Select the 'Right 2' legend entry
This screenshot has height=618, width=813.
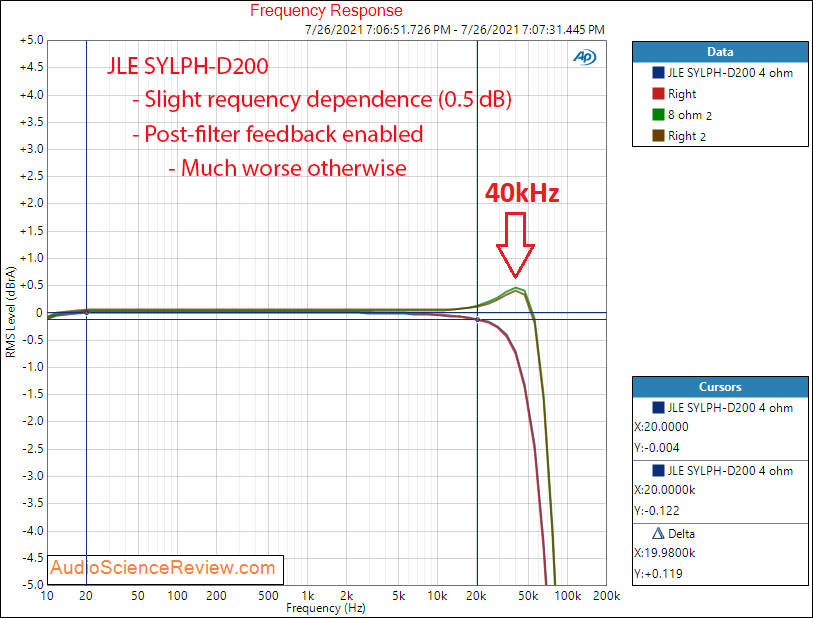[x=686, y=136]
